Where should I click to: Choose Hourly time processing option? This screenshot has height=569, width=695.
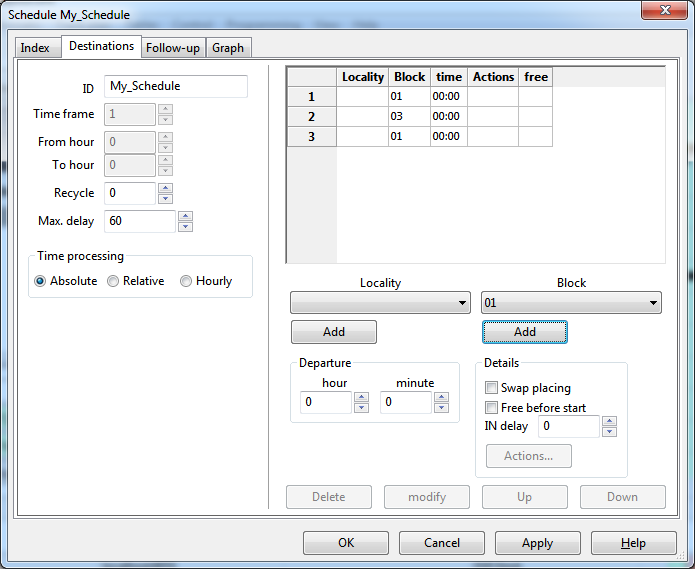click(x=186, y=281)
